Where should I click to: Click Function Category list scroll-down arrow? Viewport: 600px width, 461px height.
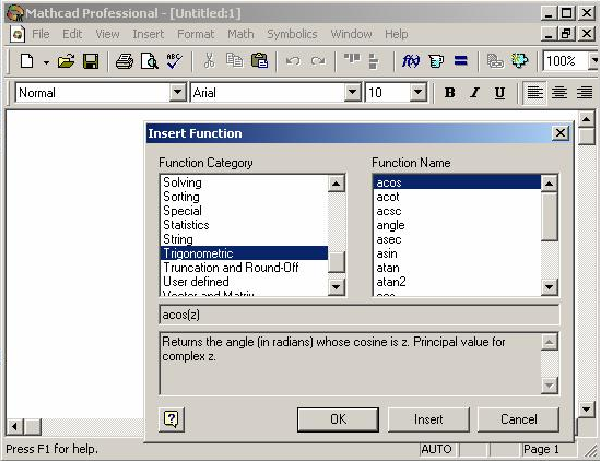336,287
